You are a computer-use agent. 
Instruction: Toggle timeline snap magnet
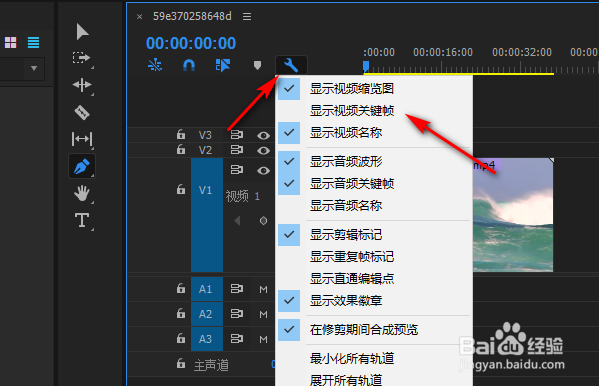point(189,65)
